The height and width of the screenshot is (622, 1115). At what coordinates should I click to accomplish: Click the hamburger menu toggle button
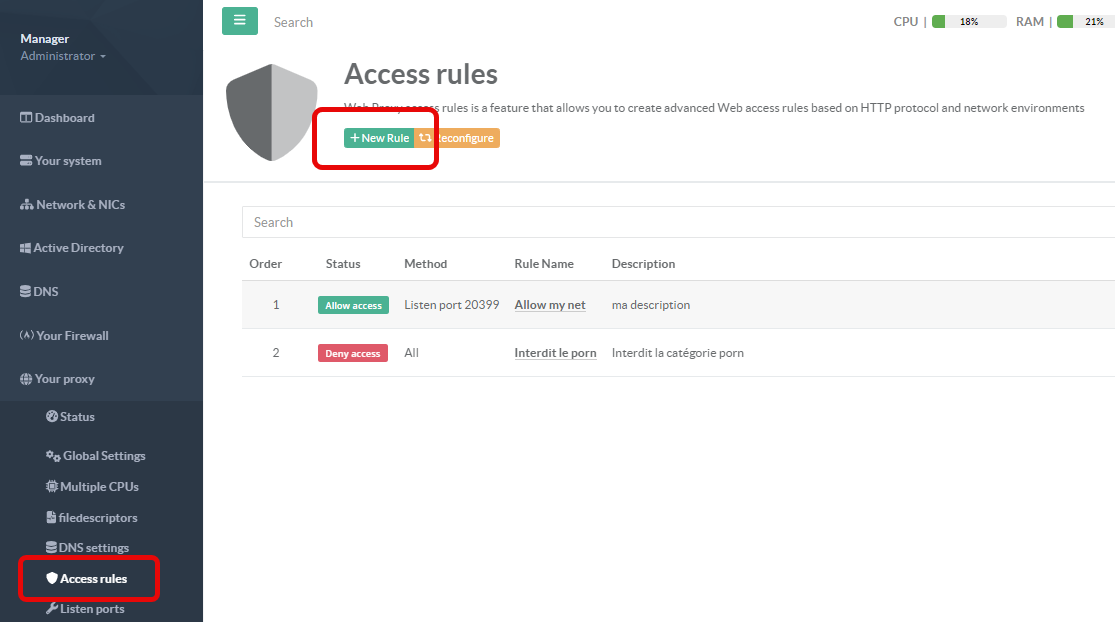pyautogui.click(x=239, y=21)
